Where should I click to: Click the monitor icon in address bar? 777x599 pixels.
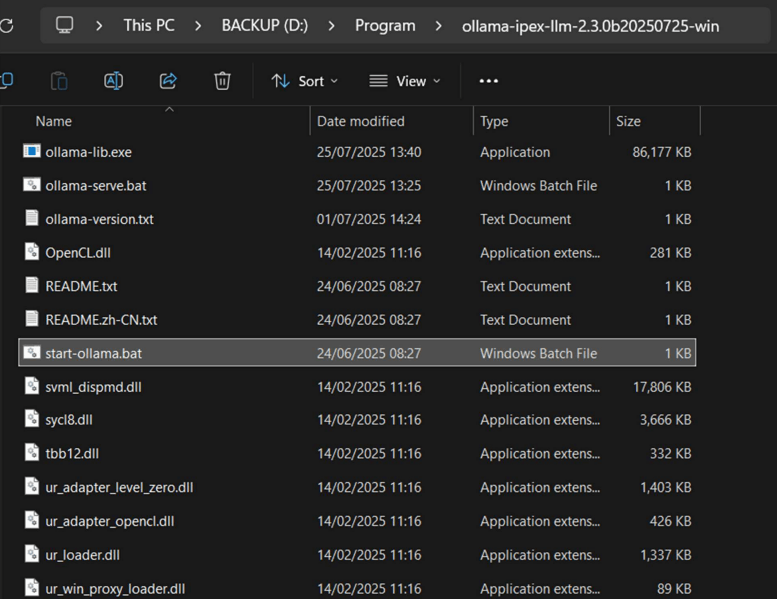(65, 25)
